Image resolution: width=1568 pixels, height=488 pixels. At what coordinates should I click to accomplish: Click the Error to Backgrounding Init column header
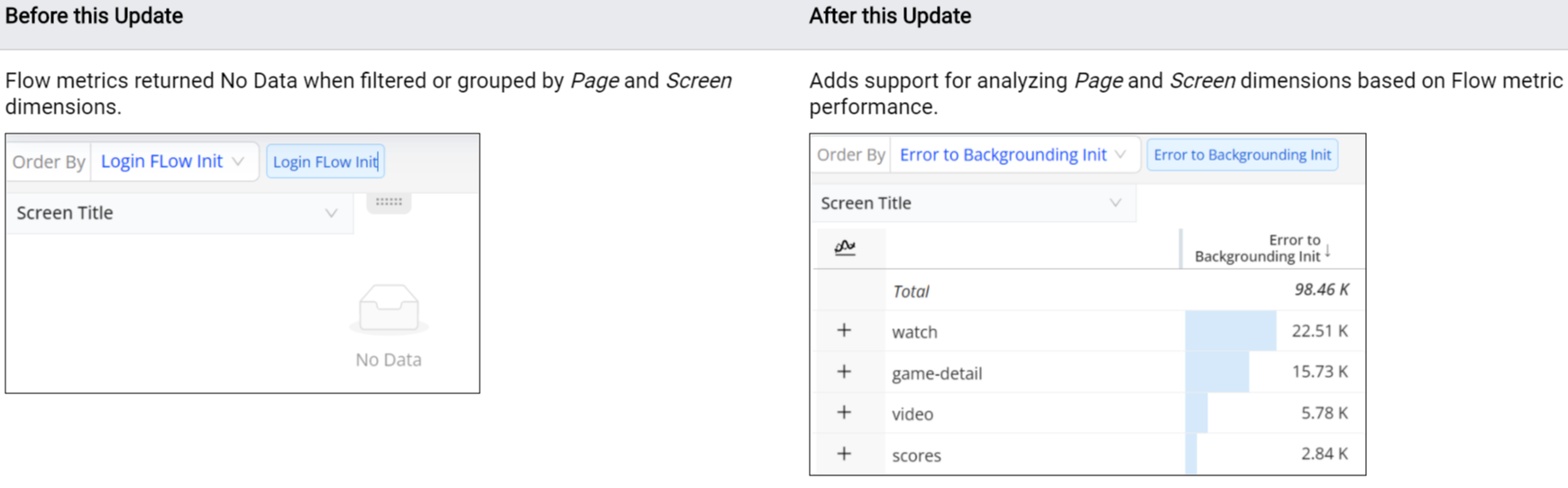(1257, 248)
